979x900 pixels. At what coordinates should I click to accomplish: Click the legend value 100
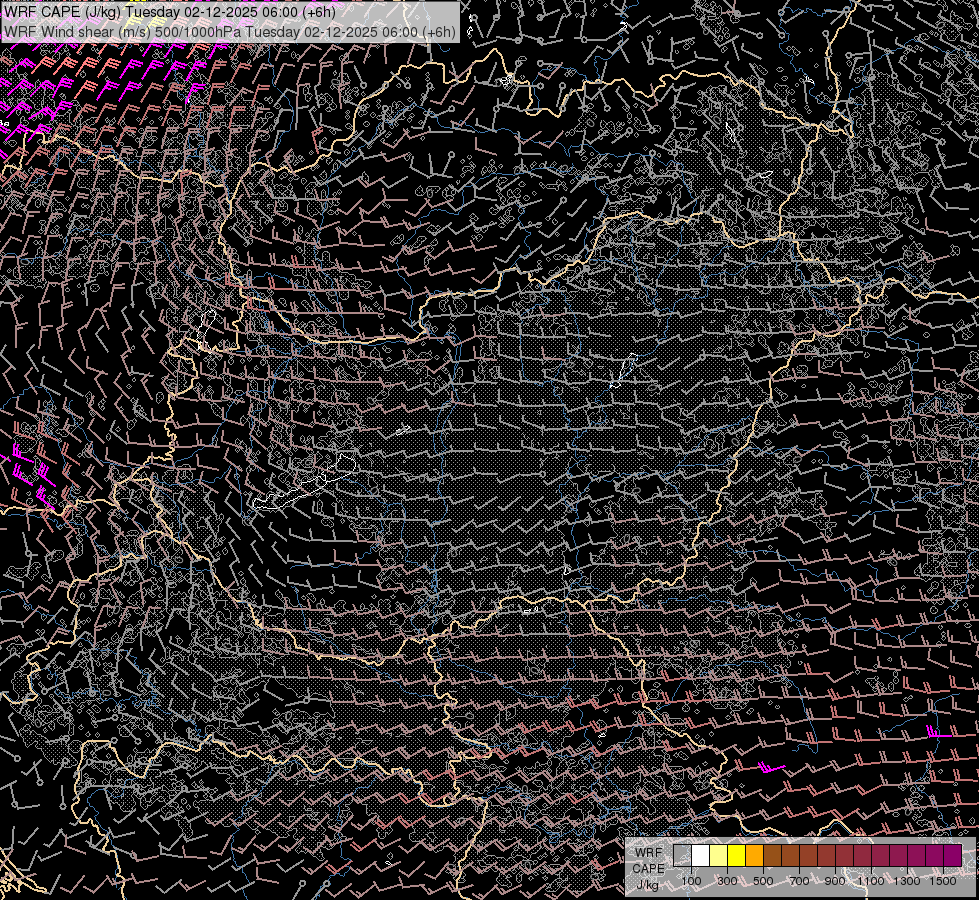point(691,881)
